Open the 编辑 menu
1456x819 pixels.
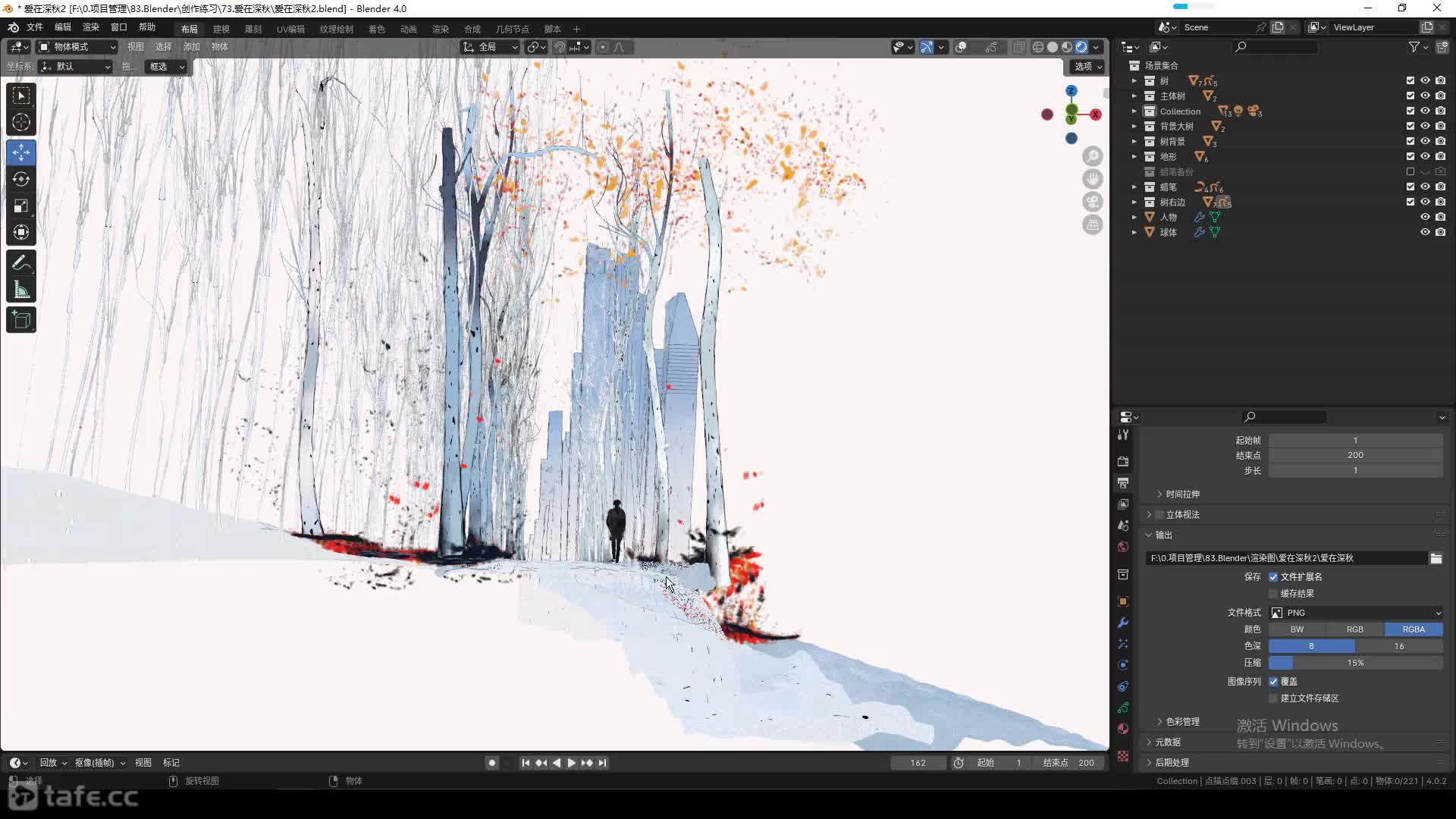[63, 27]
